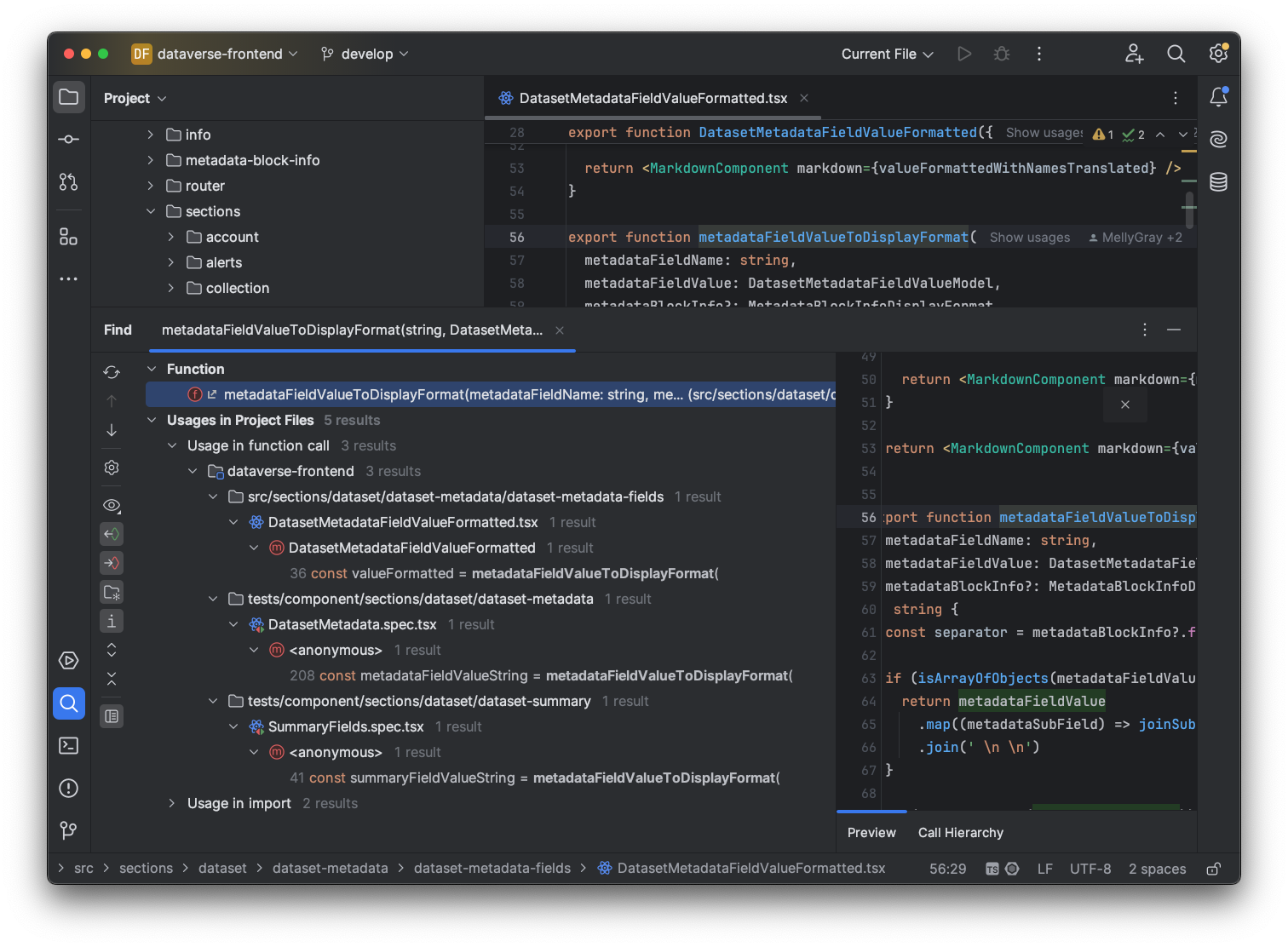The height and width of the screenshot is (947, 1288).
Task: Open the Pull Requests tool window
Action: point(69,181)
